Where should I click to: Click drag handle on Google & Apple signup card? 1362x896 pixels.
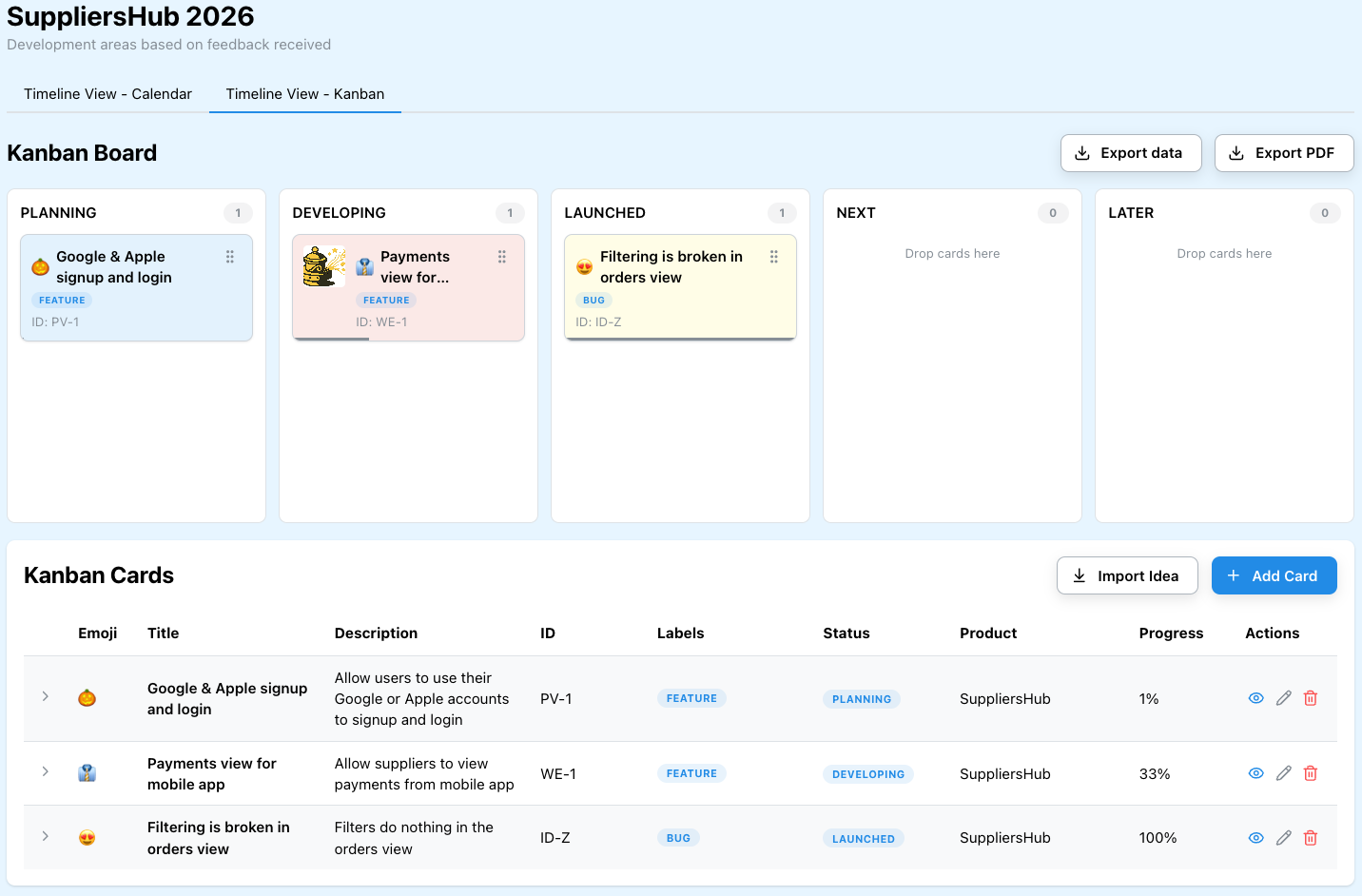point(230,257)
